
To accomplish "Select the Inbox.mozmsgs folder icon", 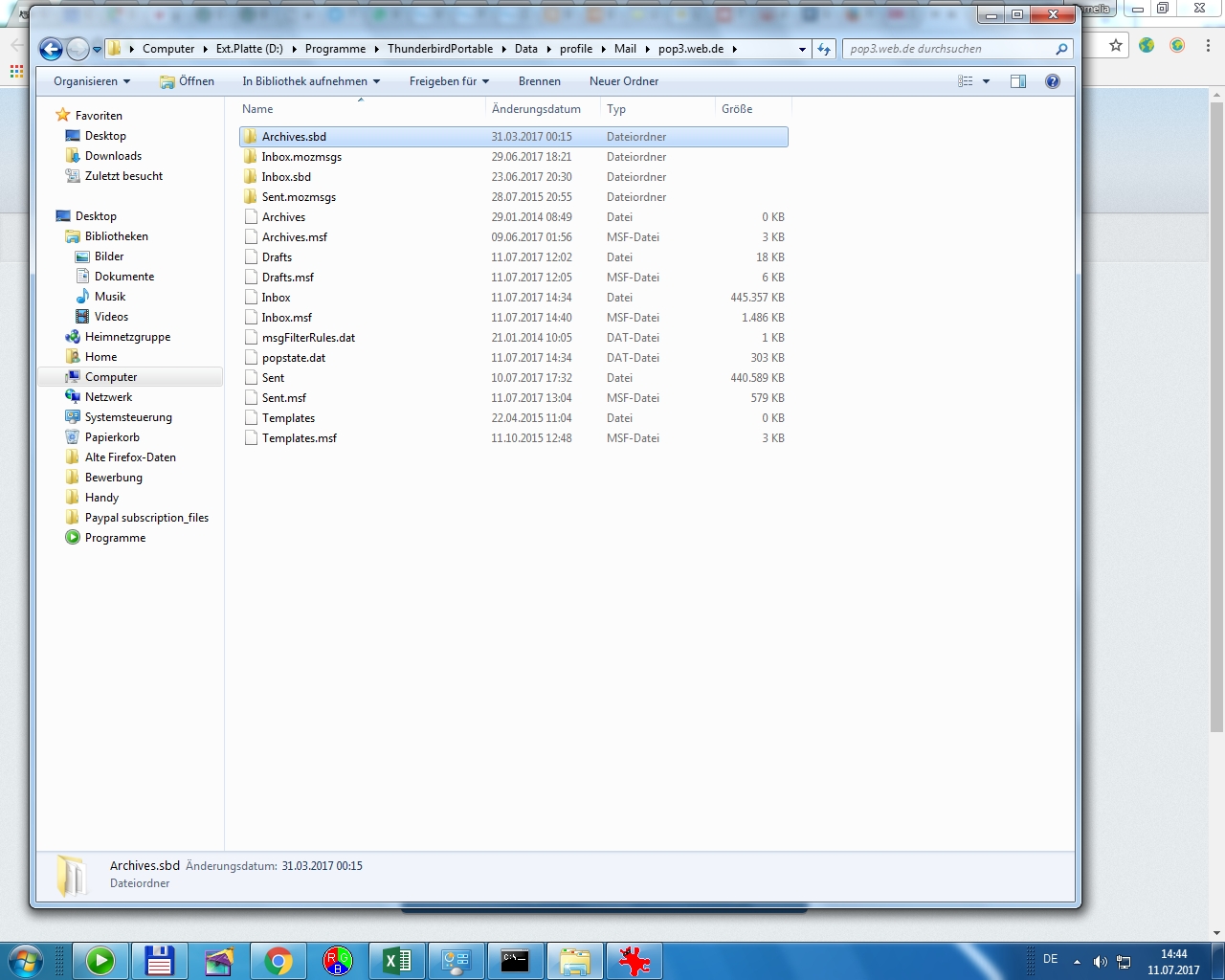I will tap(251, 157).
